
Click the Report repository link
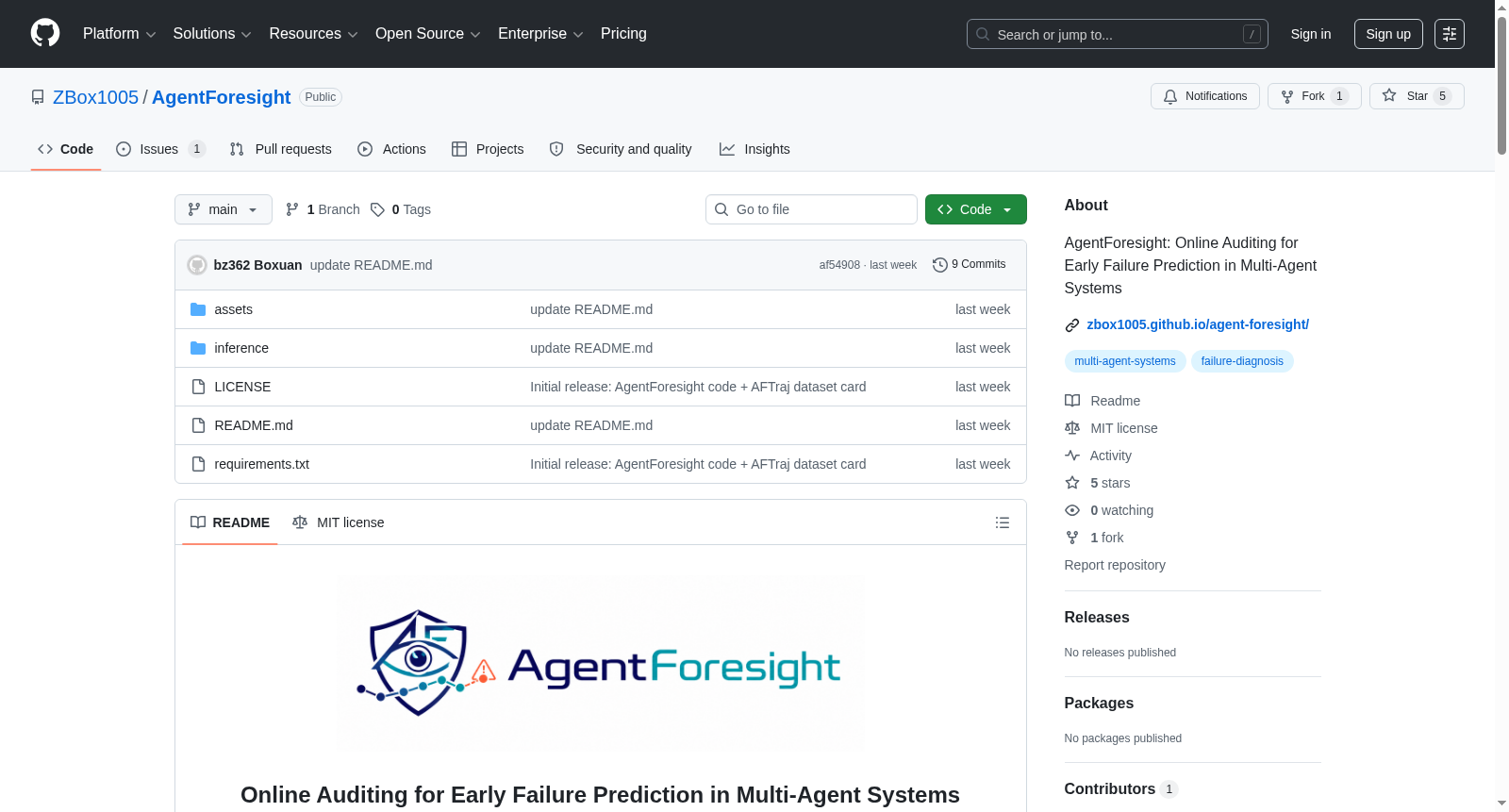(x=1115, y=565)
